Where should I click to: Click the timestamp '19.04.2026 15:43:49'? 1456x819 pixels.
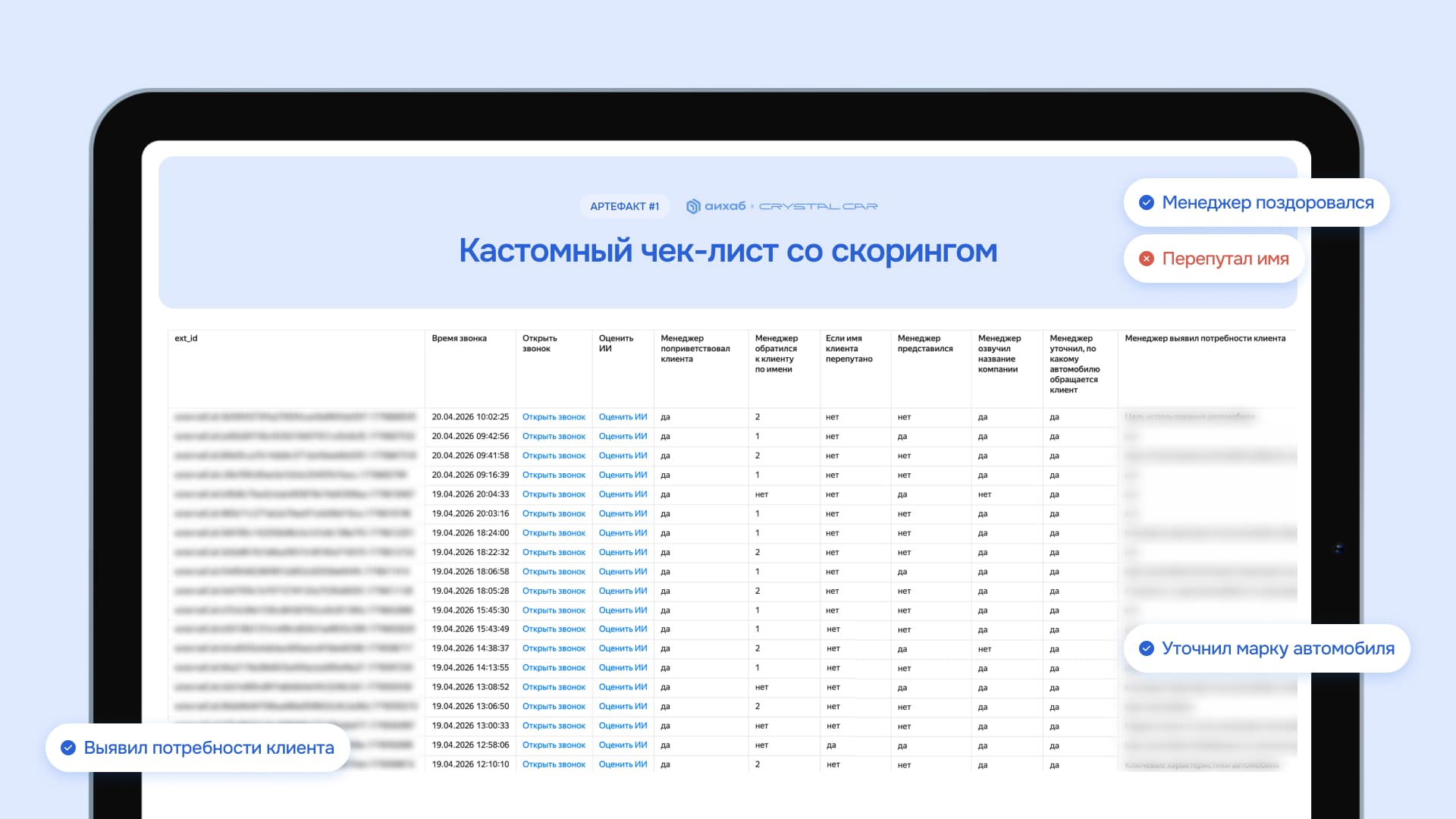point(470,629)
